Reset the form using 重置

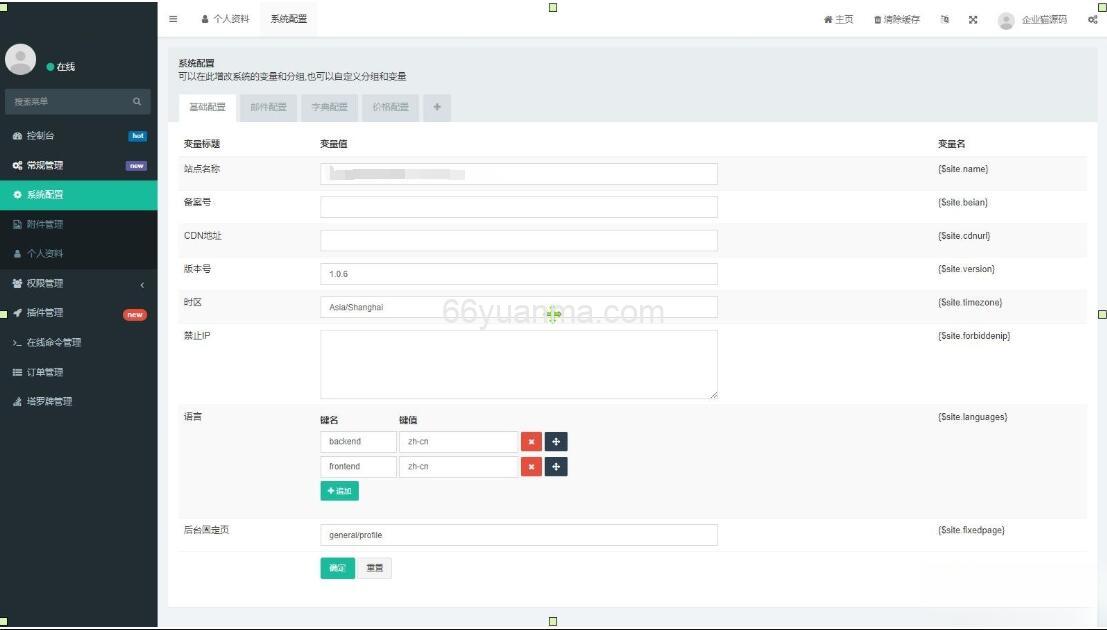click(374, 567)
